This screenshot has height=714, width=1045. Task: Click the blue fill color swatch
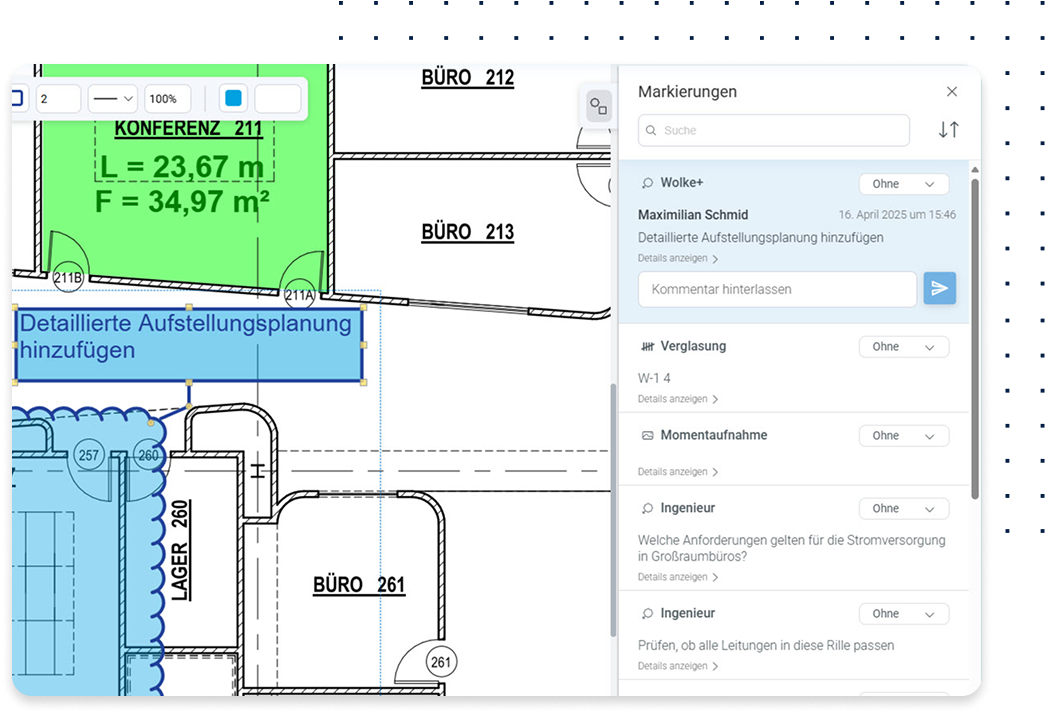233,99
